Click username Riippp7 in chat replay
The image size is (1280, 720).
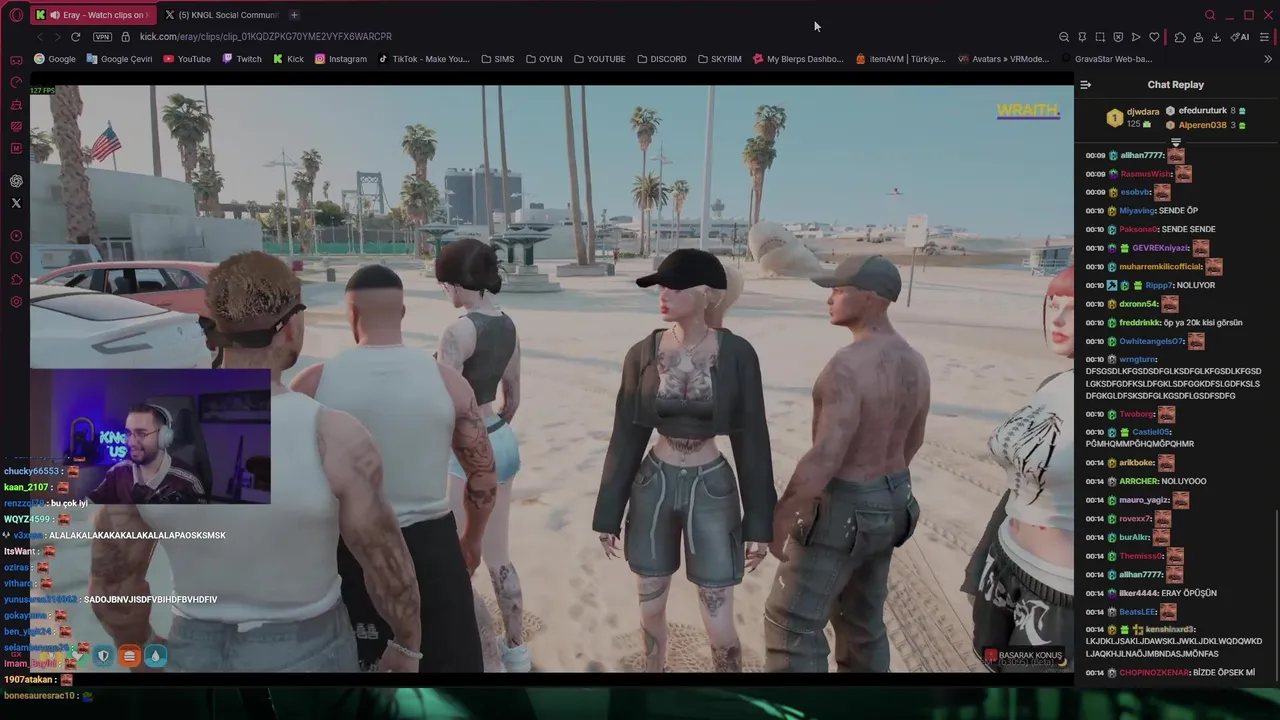(x=1159, y=286)
